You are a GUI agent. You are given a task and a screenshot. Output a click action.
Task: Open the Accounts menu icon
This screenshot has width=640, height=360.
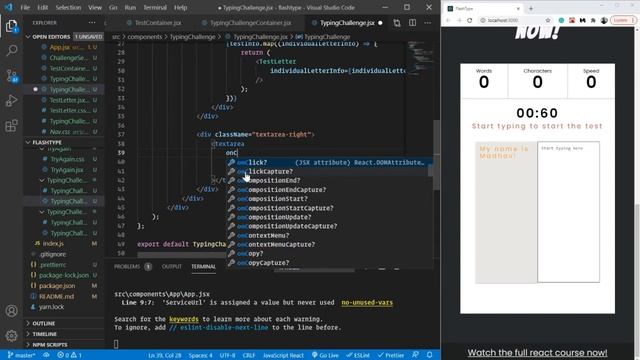(x=11, y=311)
